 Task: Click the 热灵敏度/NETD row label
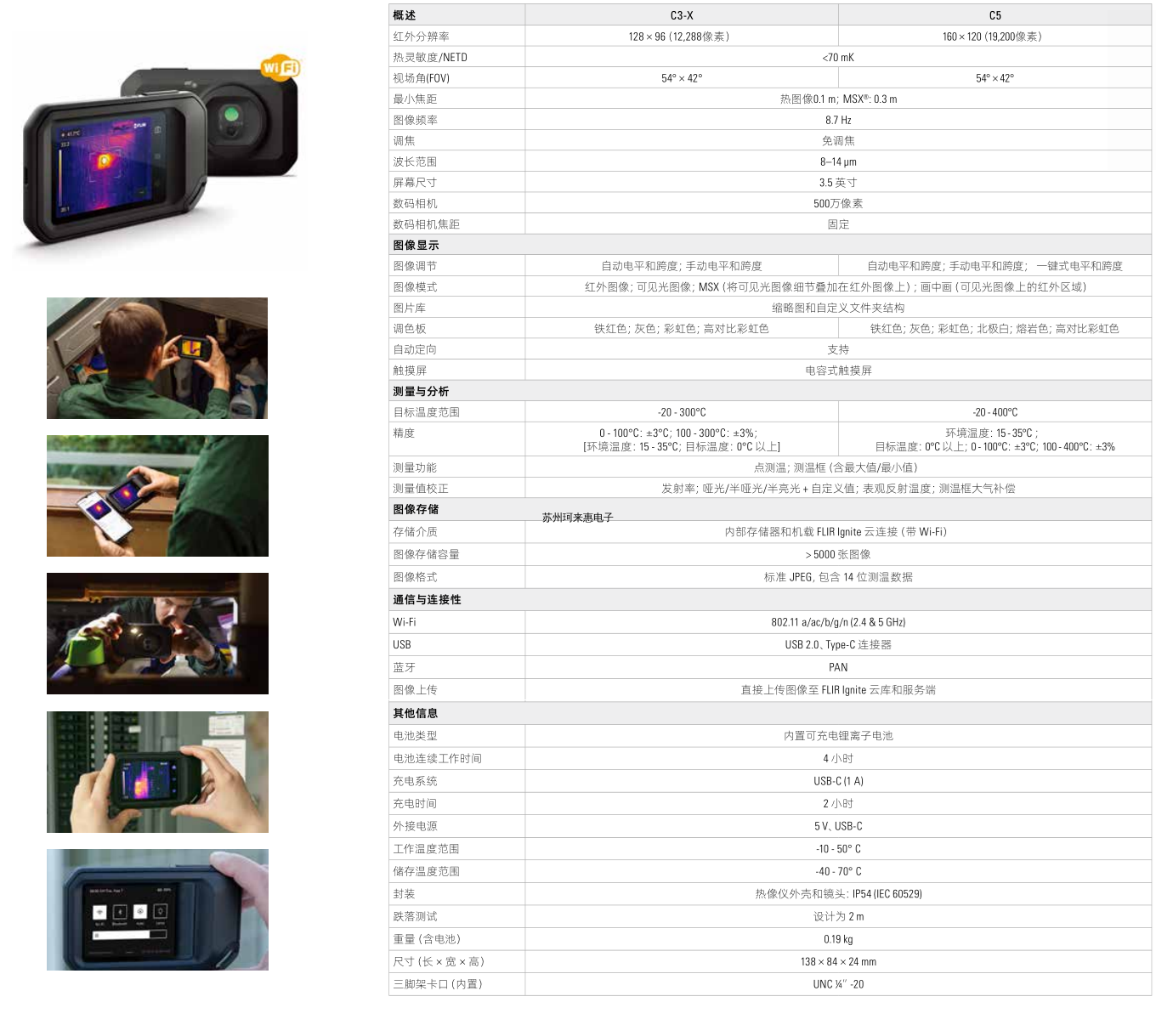(430, 57)
